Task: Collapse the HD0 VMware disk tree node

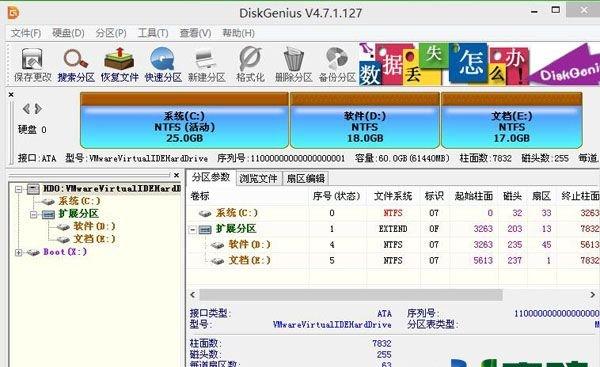Action: [18, 189]
